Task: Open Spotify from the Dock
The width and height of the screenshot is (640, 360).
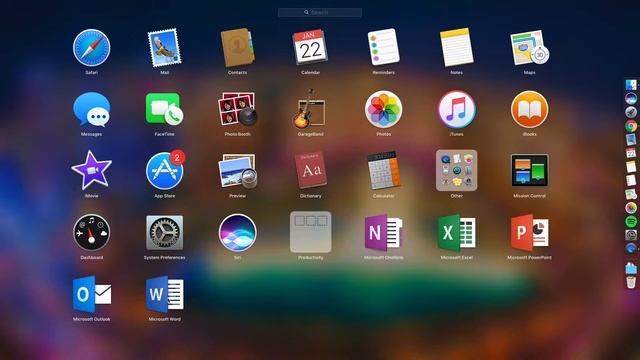Action: click(631, 221)
